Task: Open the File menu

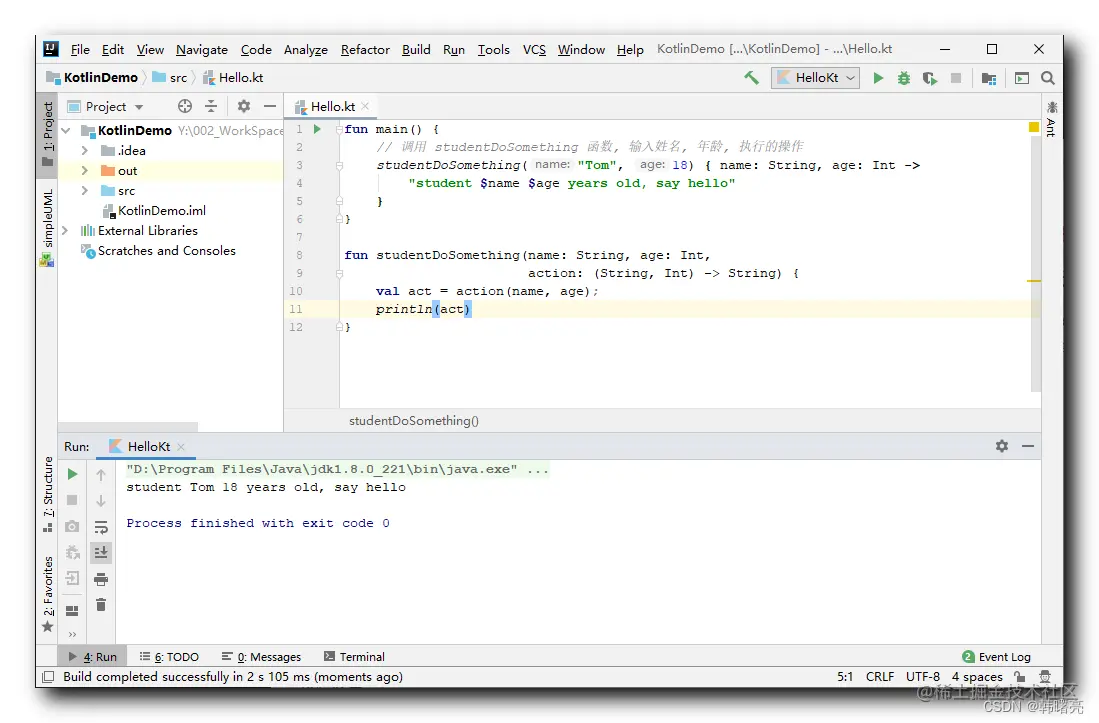Action: [80, 50]
